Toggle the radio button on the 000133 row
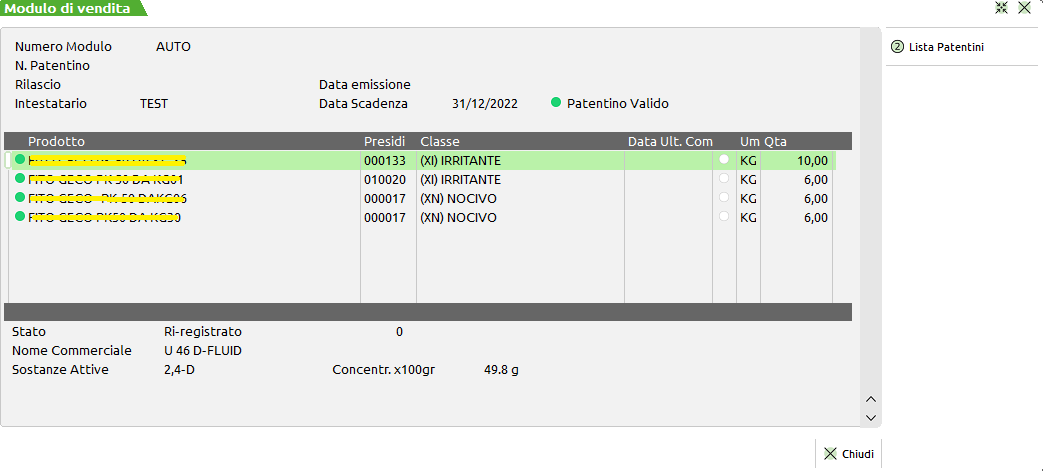This screenshot has height=471, width=1043. tap(724, 160)
